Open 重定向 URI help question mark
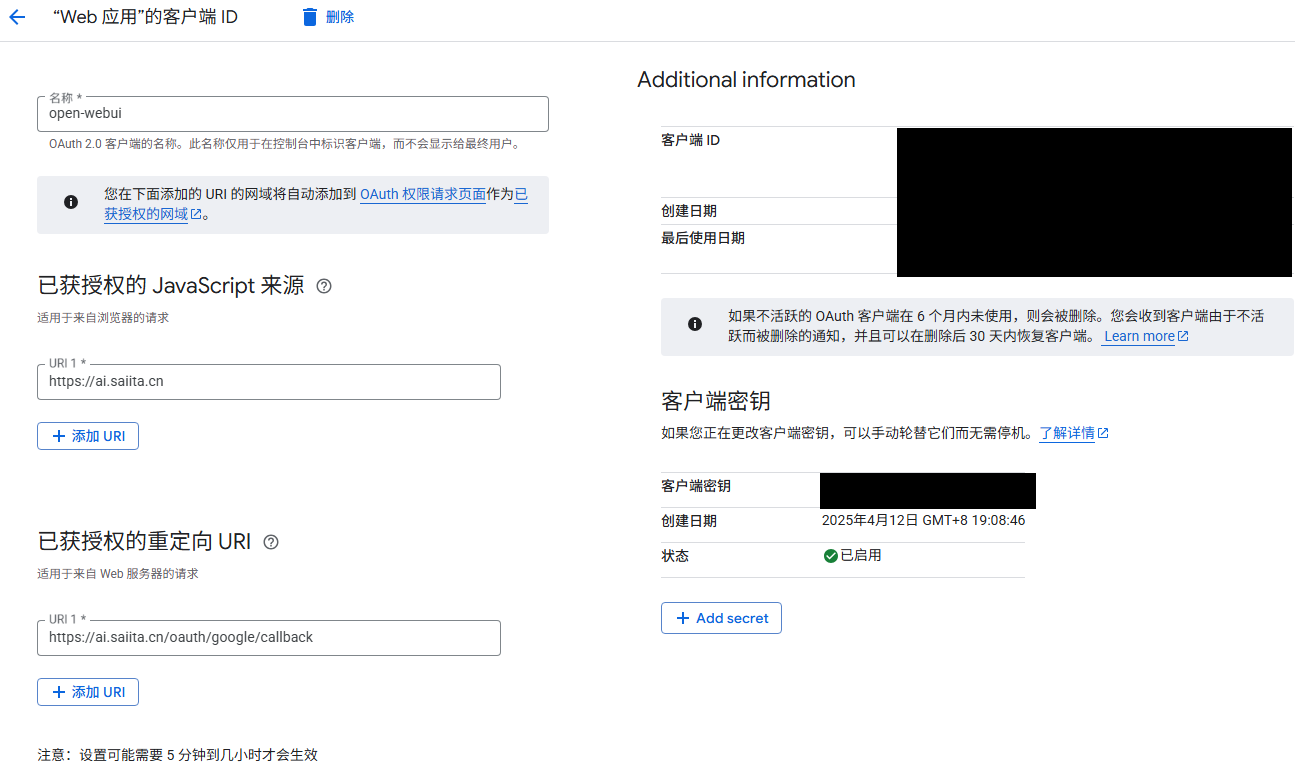 270,541
